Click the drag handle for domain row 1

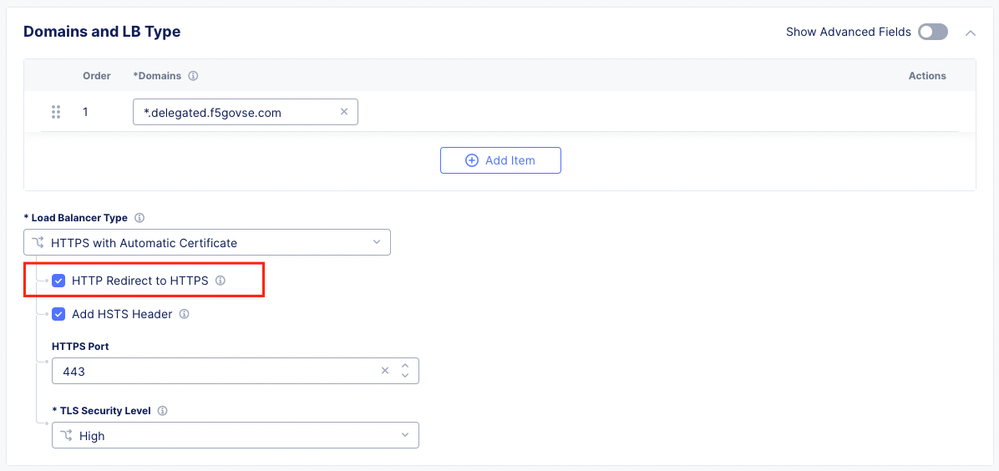coord(56,112)
